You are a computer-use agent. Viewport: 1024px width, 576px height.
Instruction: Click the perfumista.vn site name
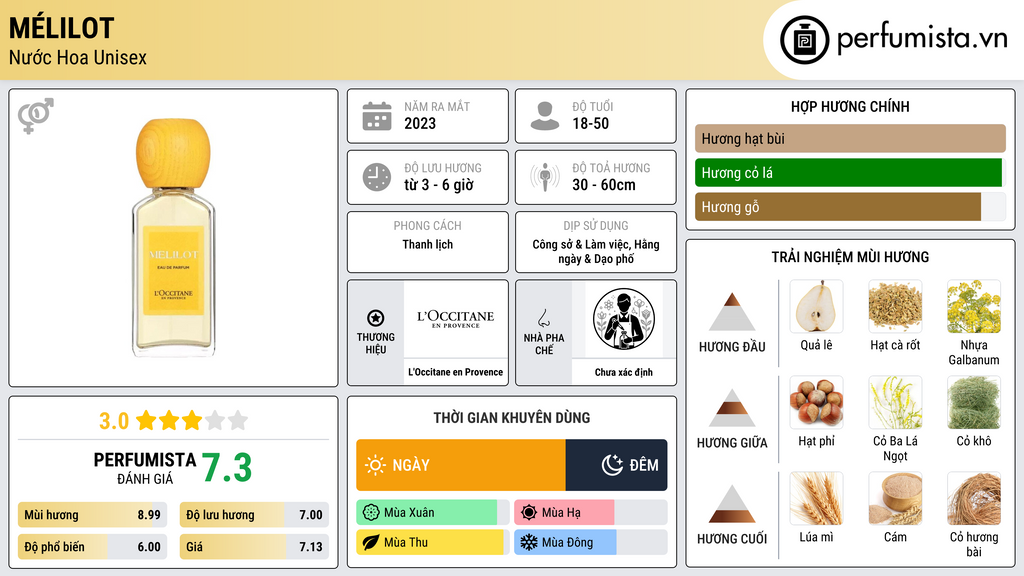coord(922,39)
